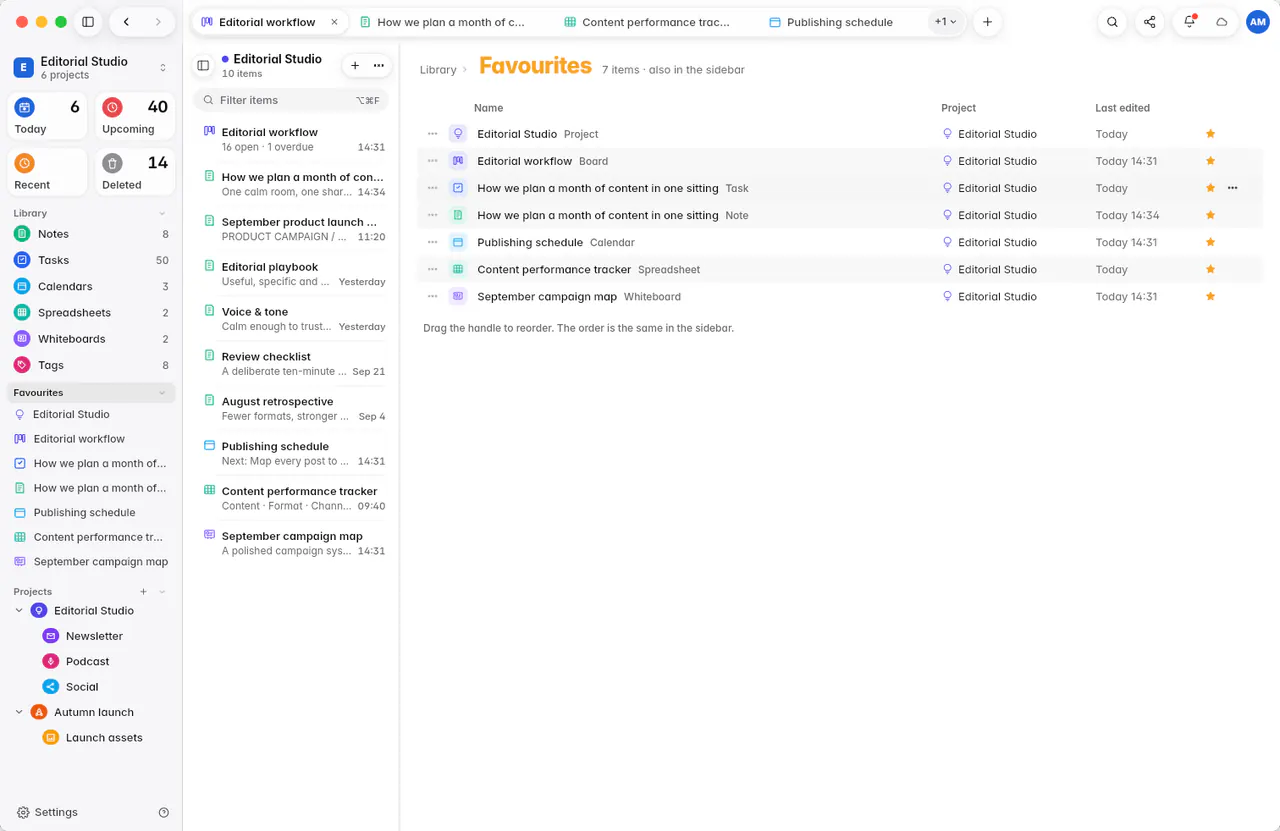Open Whiteboards in the Library list
Screen dimensions: 1280x831
click(91, 339)
